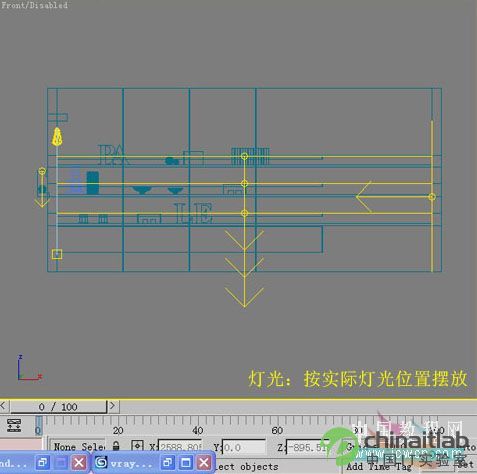Click the time slider handle showing 0 / 100

point(58,407)
